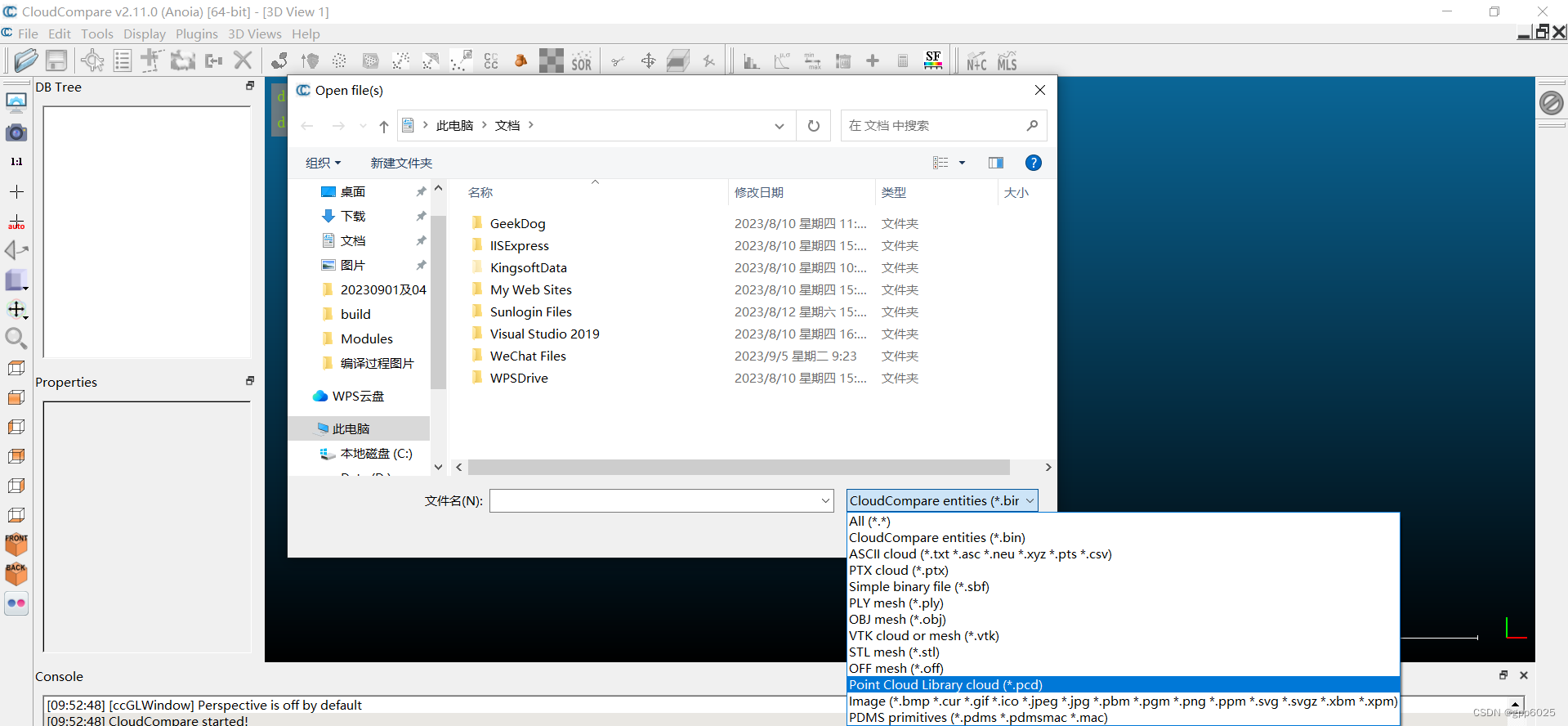This screenshot has height=726, width=1568.
Task: Open the Edit menu
Action: click(60, 34)
